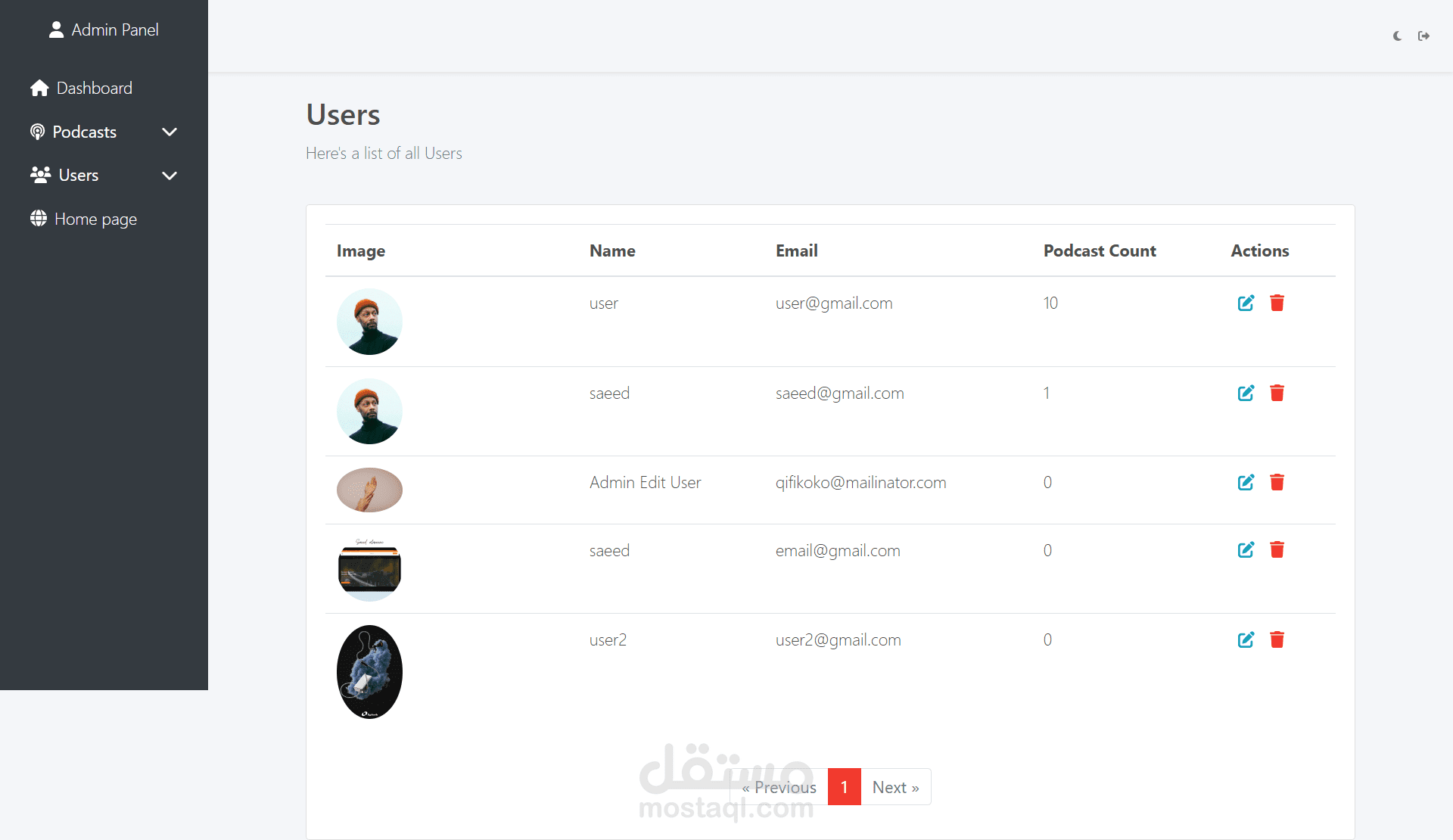Click the 'Users' page heading
The width and height of the screenshot is (1453, 840).
point(343,115)
